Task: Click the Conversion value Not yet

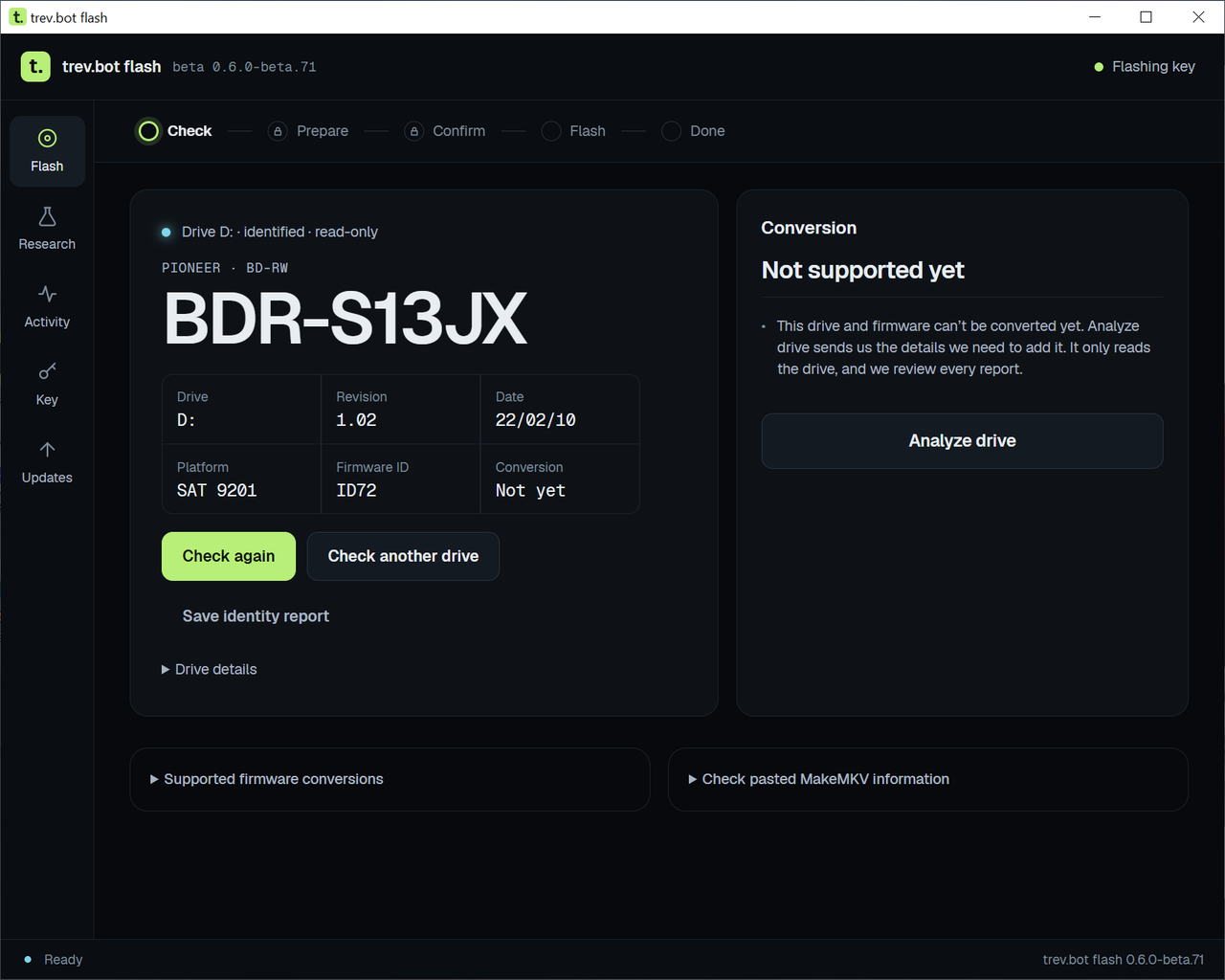Action: [530, 490]
